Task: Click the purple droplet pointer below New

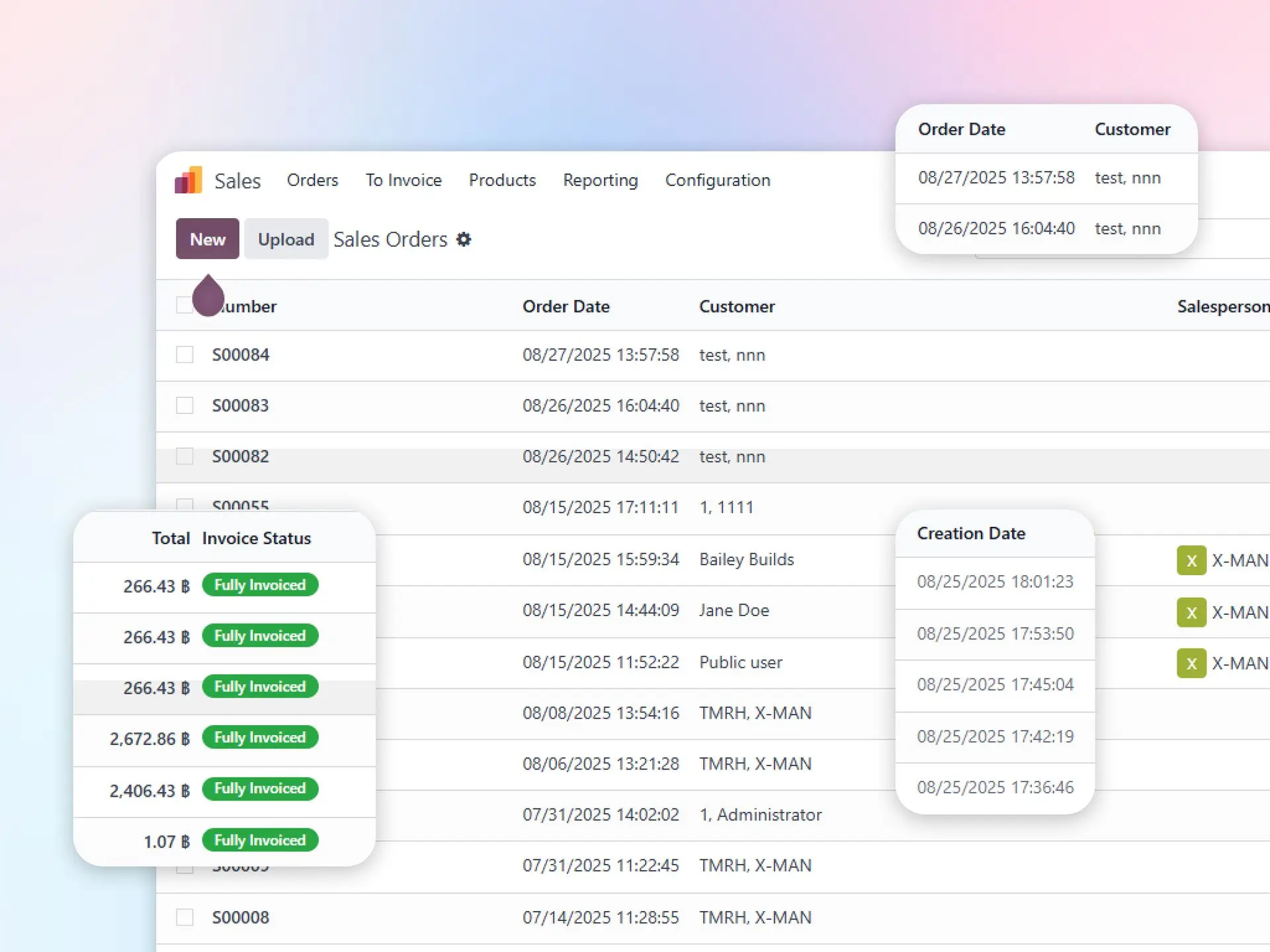Action: click(x=208, y=296)
